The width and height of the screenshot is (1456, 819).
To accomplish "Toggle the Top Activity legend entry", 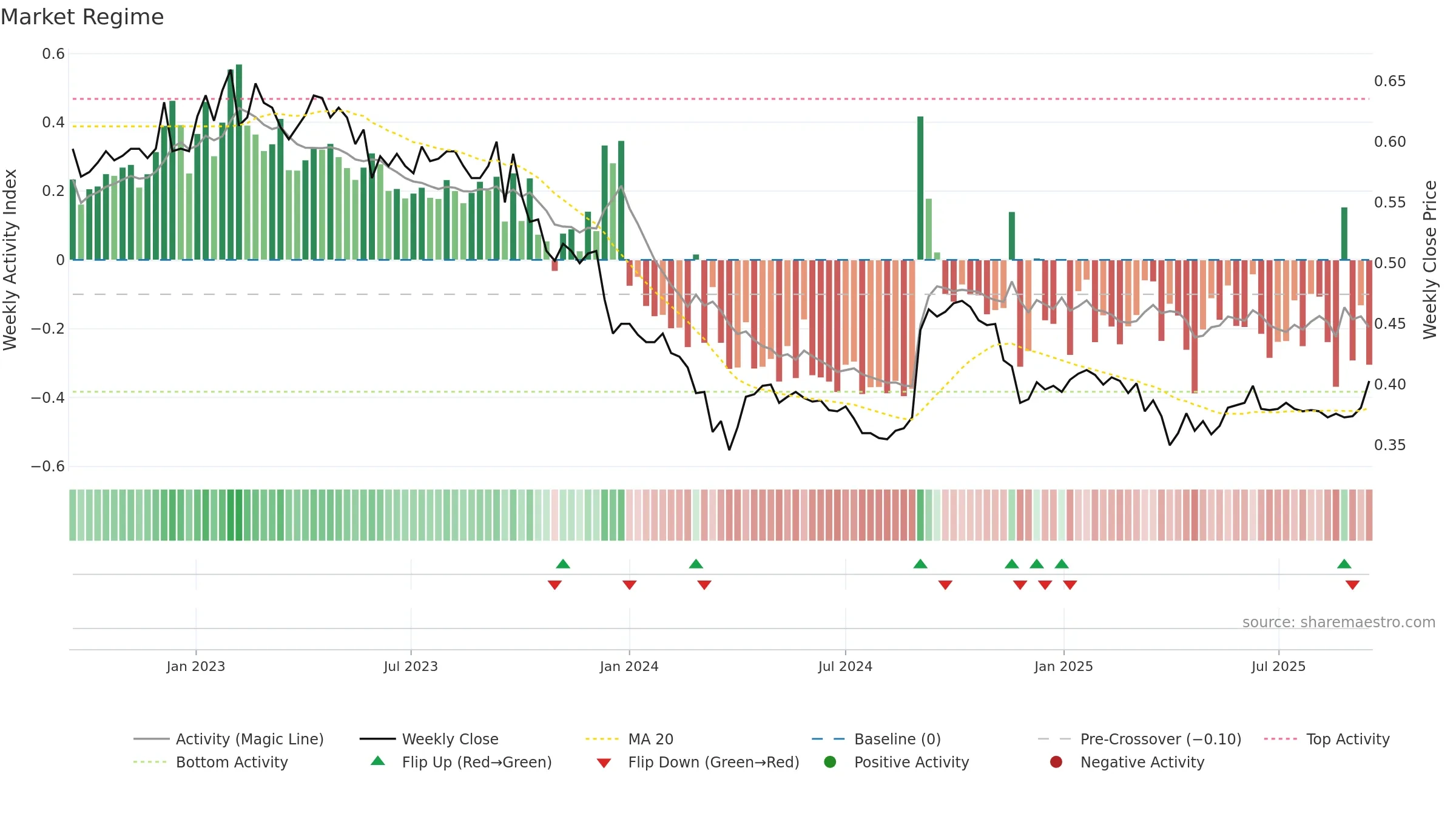I will [x=1327, y=739].
